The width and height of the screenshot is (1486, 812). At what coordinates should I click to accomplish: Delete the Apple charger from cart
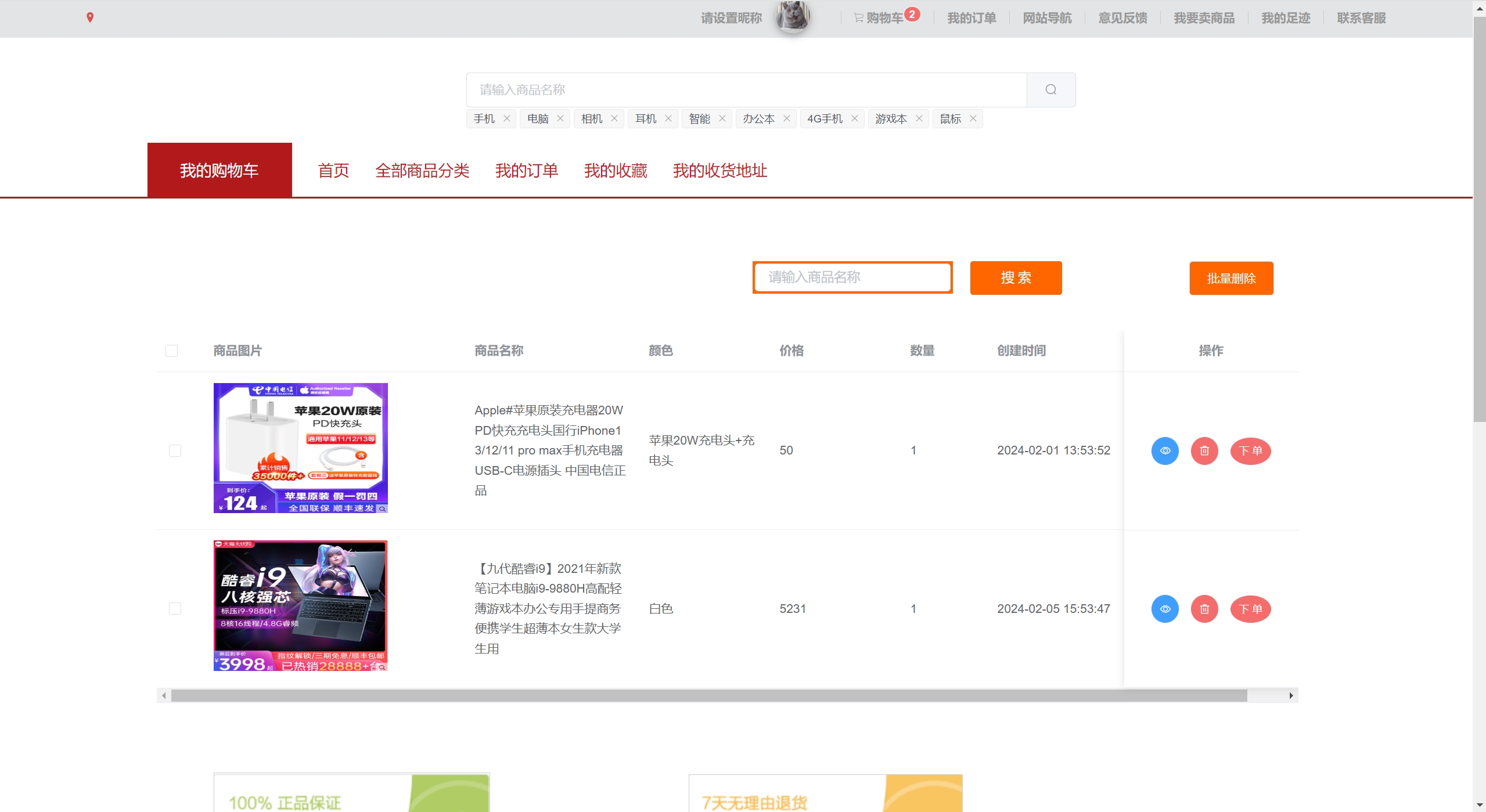coord(1204,451)
